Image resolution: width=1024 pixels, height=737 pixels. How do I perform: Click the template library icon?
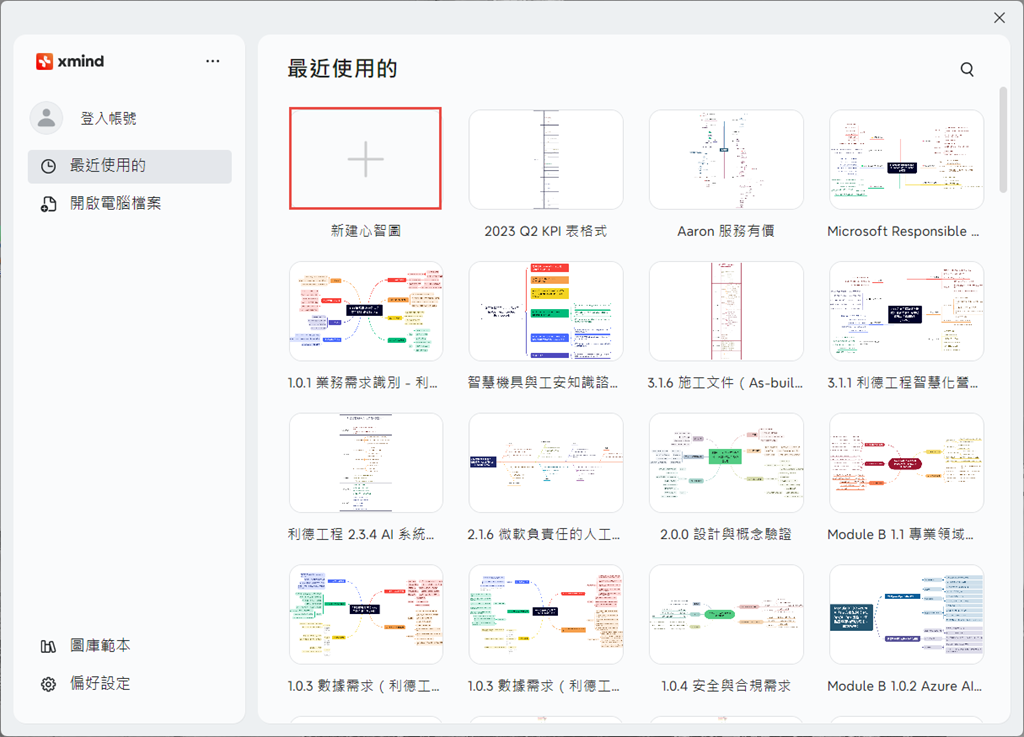pyautogui.click(x=48, y=646)
